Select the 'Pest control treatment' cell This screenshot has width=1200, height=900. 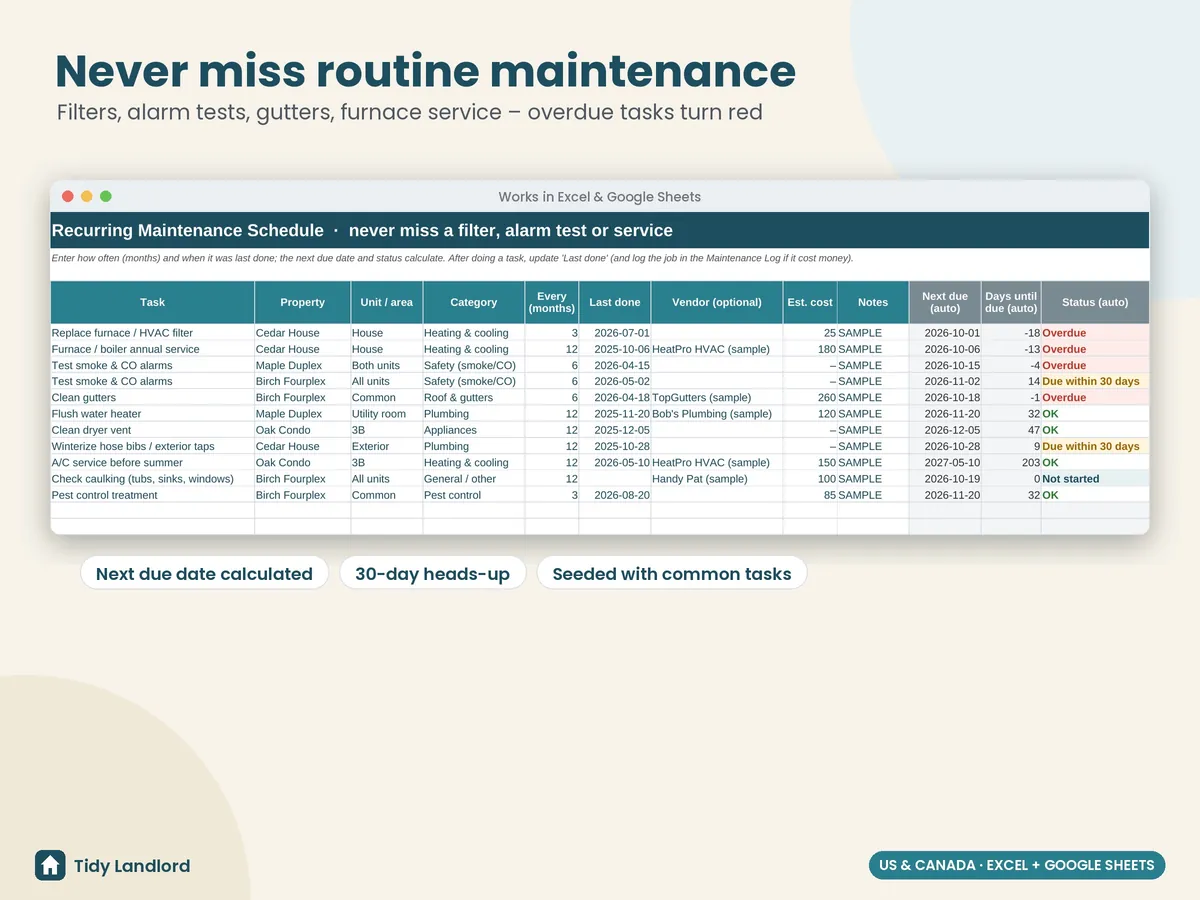(x=153, y=495)
